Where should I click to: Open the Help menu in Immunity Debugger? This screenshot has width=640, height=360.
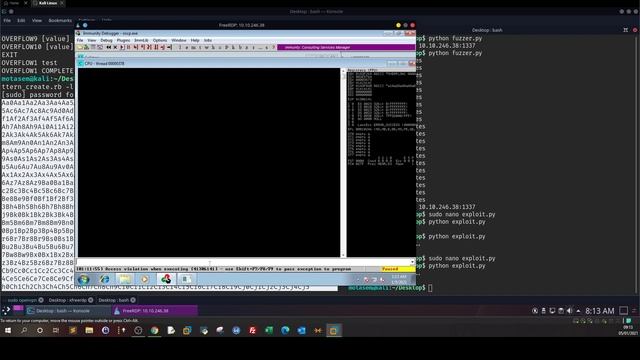click(x=195, y=40)
